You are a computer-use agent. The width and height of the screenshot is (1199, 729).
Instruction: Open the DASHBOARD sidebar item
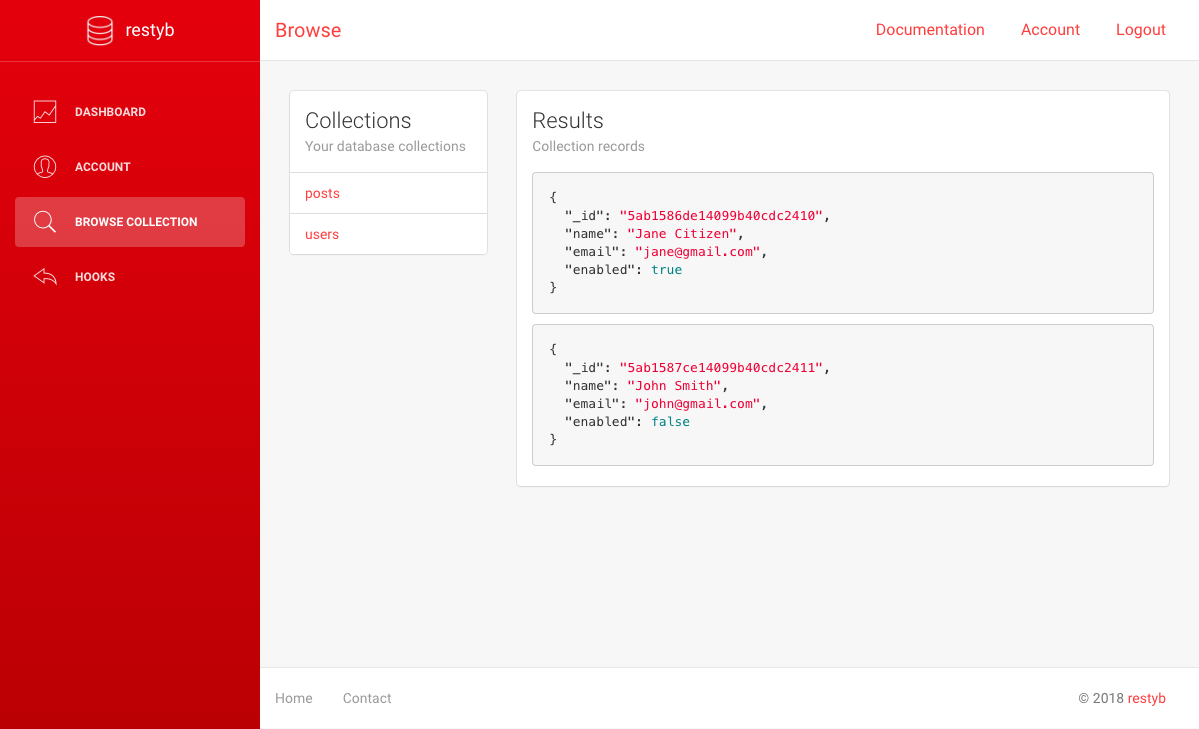[x=130, y=112]
